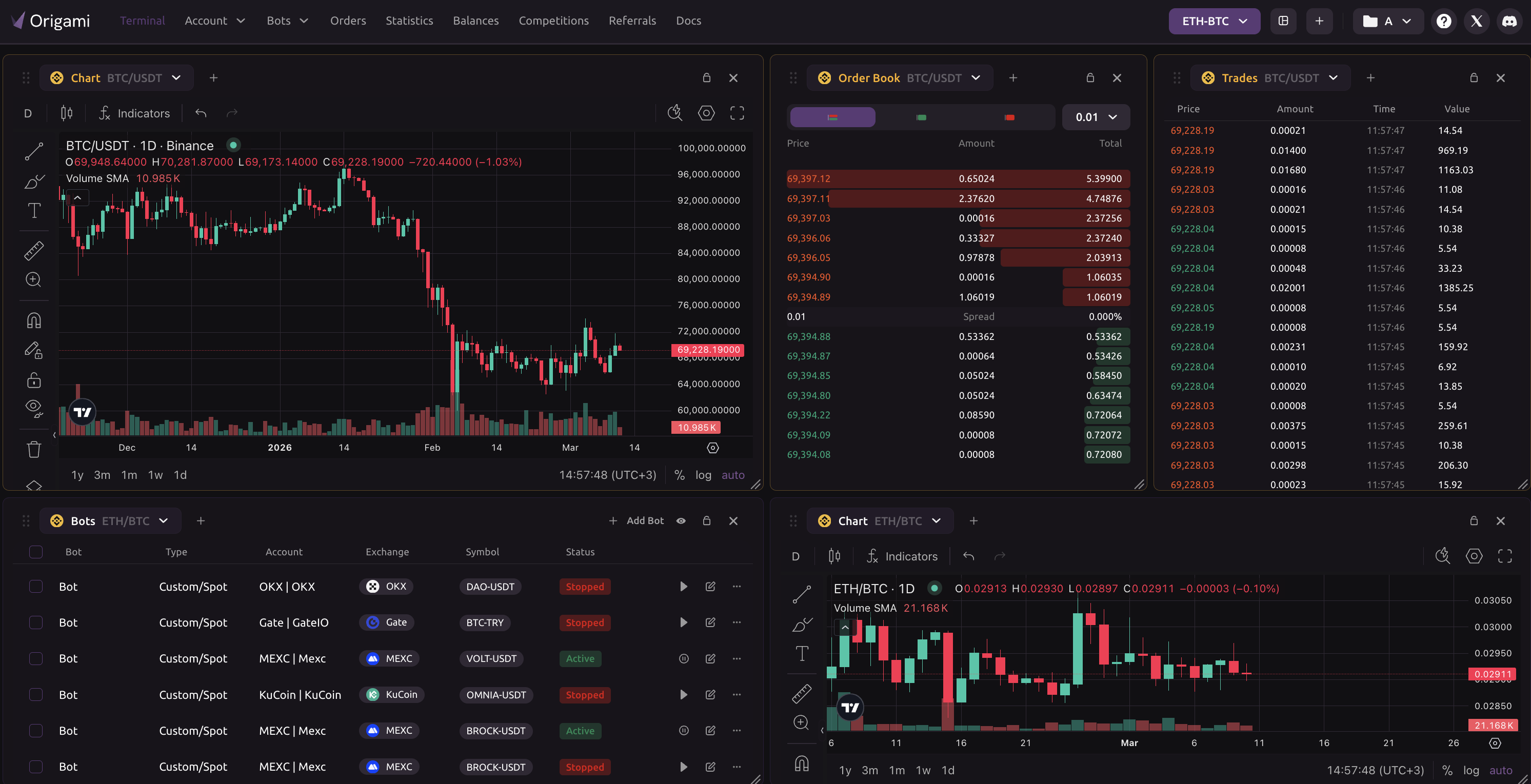1531x784 pixels.
Task: Open the Discord icon in top bar
Action: pos(1508,21)
